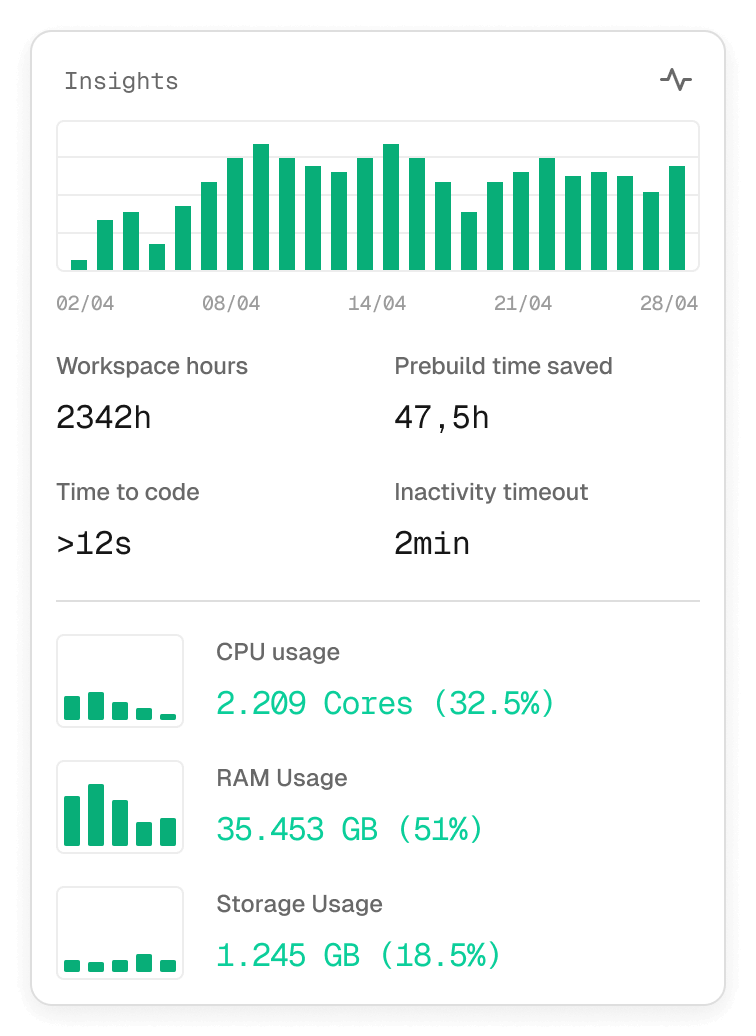Click the Insights panel title

tap(121, 82)
